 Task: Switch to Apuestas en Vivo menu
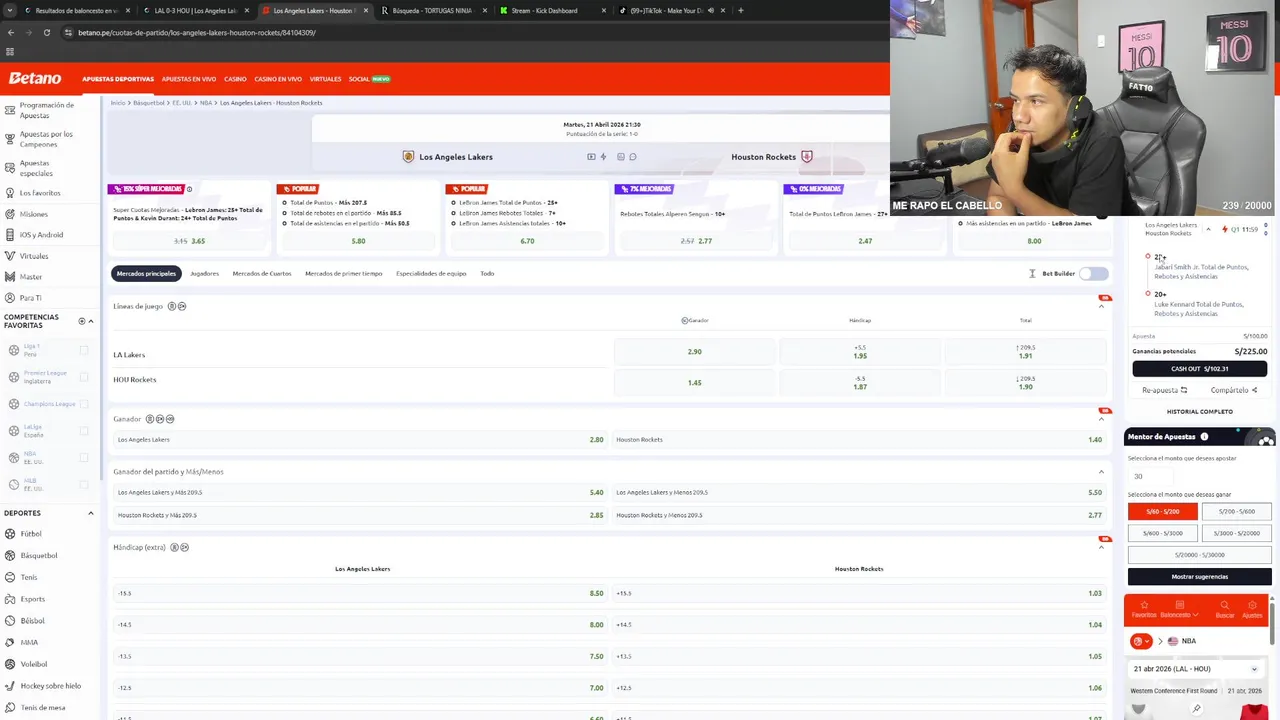coord(189,79)
